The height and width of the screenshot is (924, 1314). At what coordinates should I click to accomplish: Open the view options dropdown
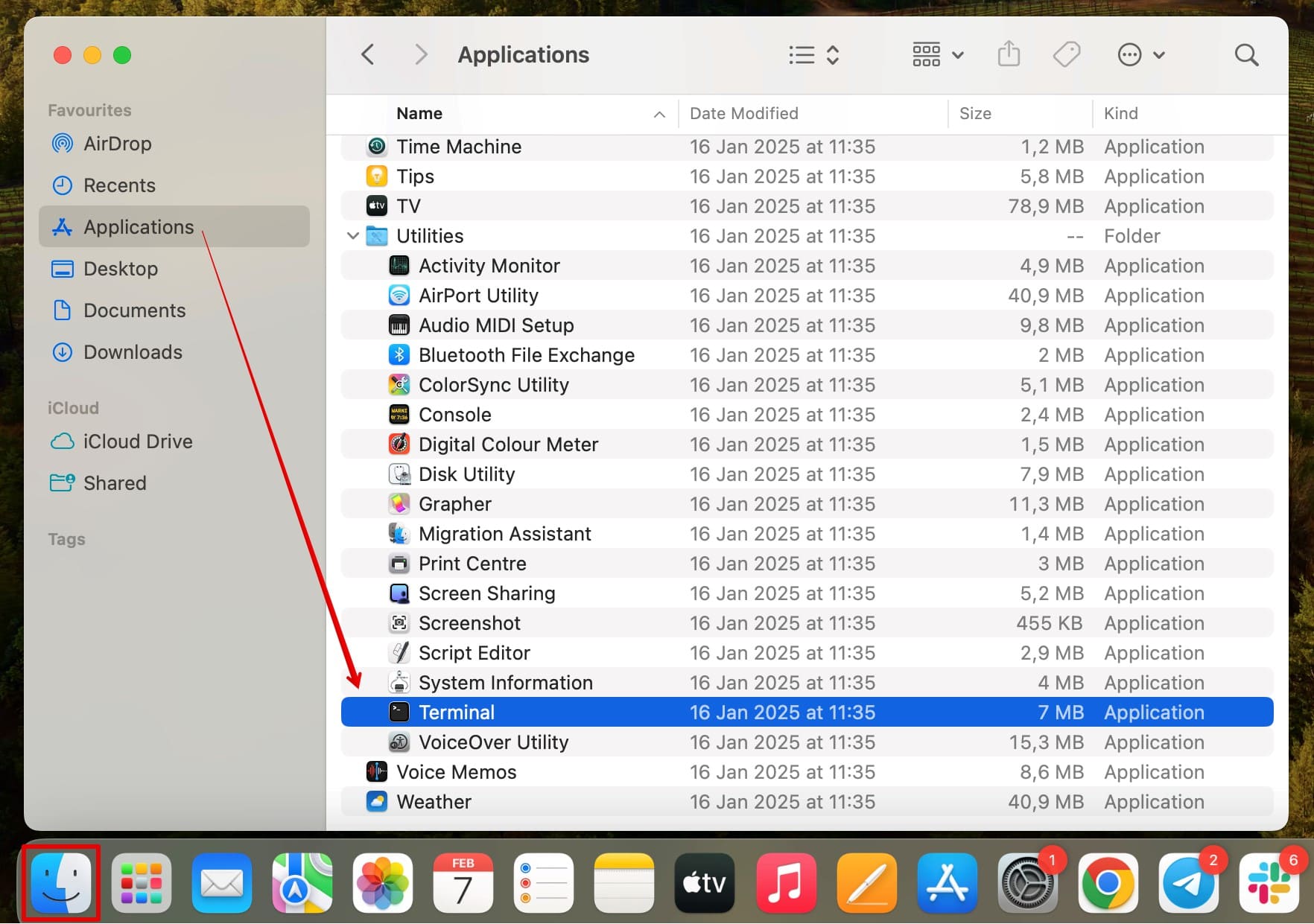(x=938, y=54)
